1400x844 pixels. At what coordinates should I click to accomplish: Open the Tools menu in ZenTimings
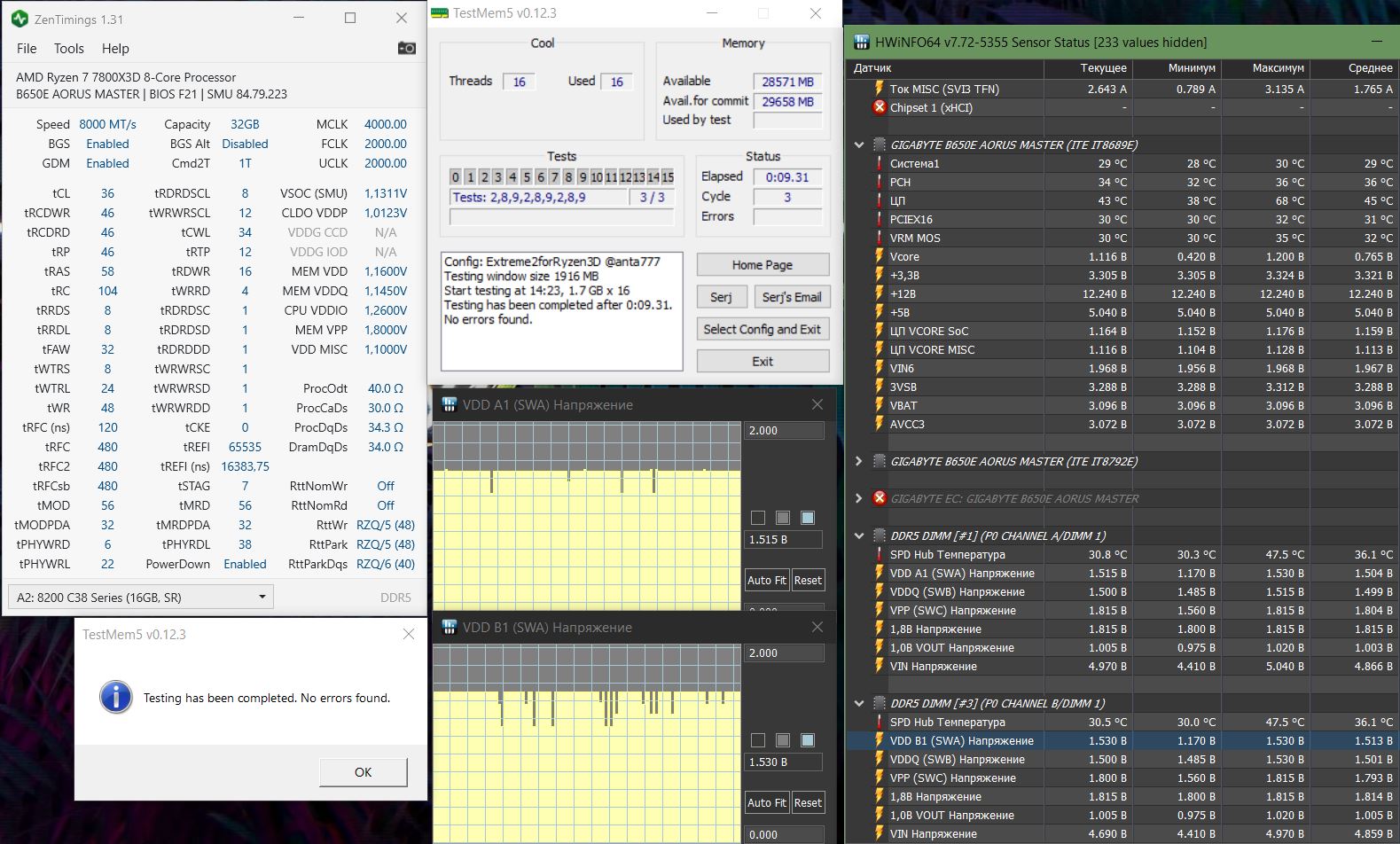pos(68,49)
